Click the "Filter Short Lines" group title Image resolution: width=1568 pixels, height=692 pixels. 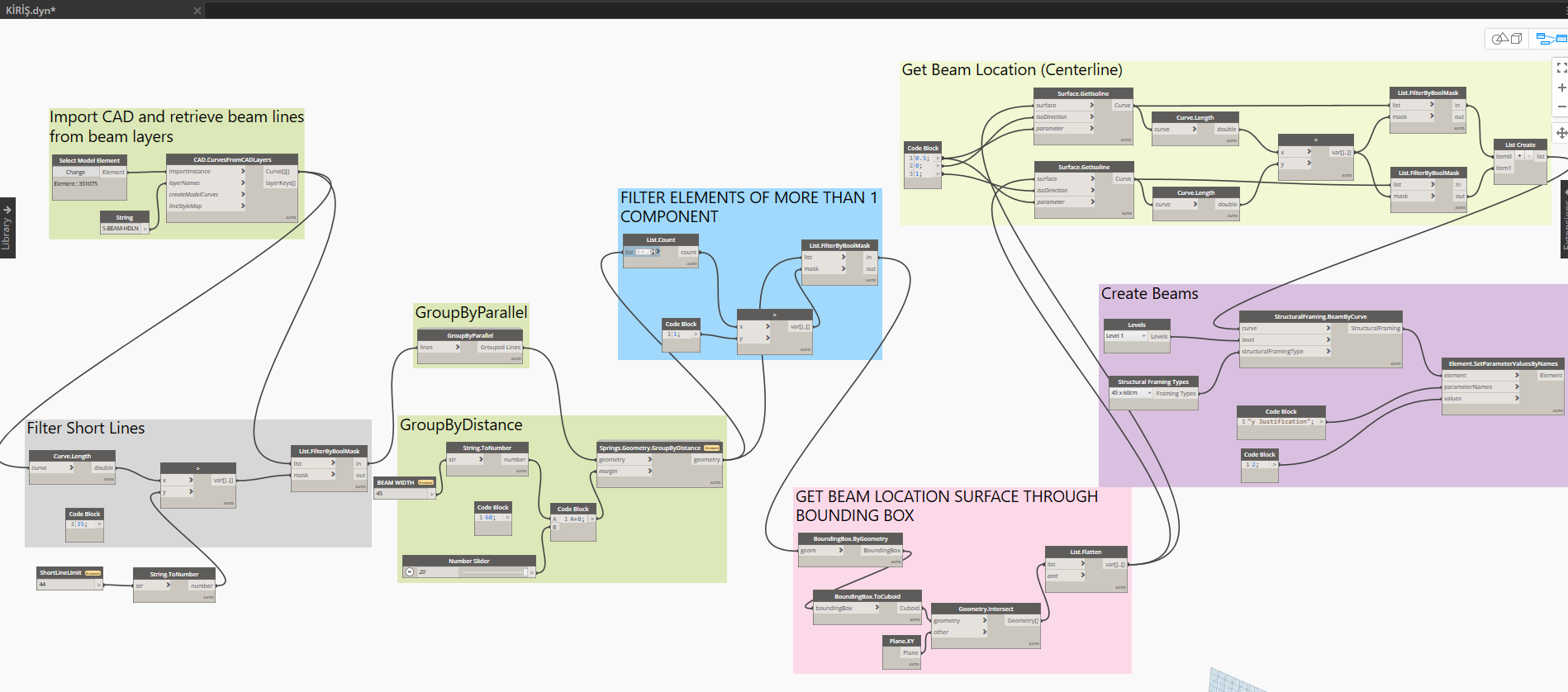pos(86,429)
